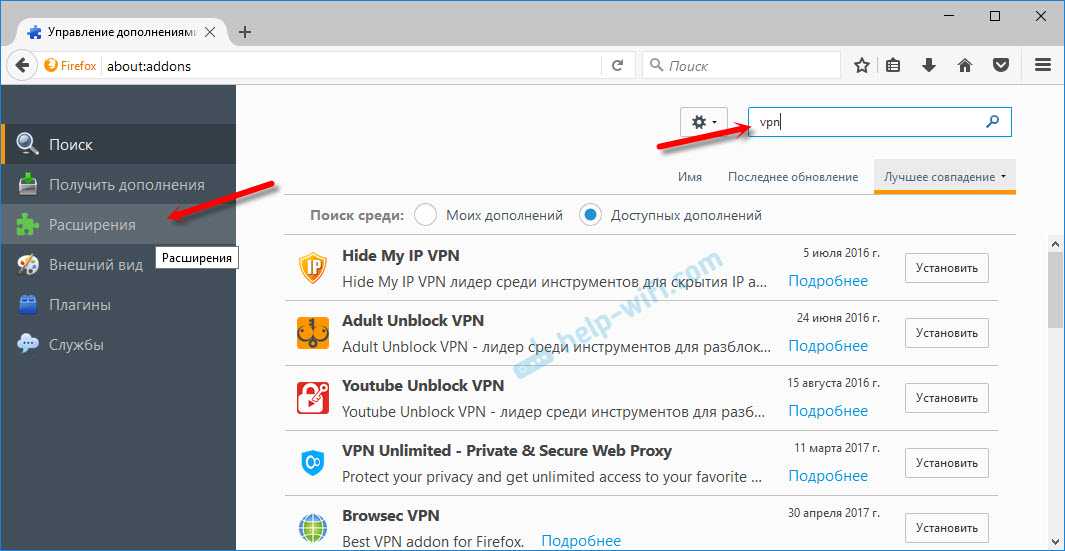This screenshot has height=551, width=1065.
Task: Reload the page with the refresh icon
Action: pos(617,66)
